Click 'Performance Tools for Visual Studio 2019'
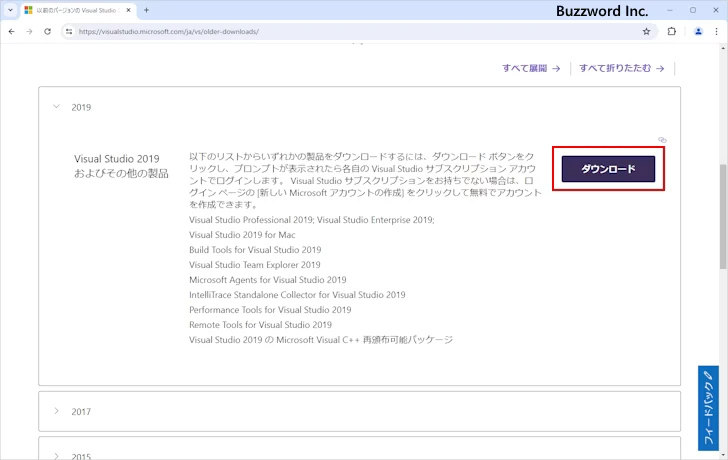Viewport: 728px width, 460px height. 270,310
